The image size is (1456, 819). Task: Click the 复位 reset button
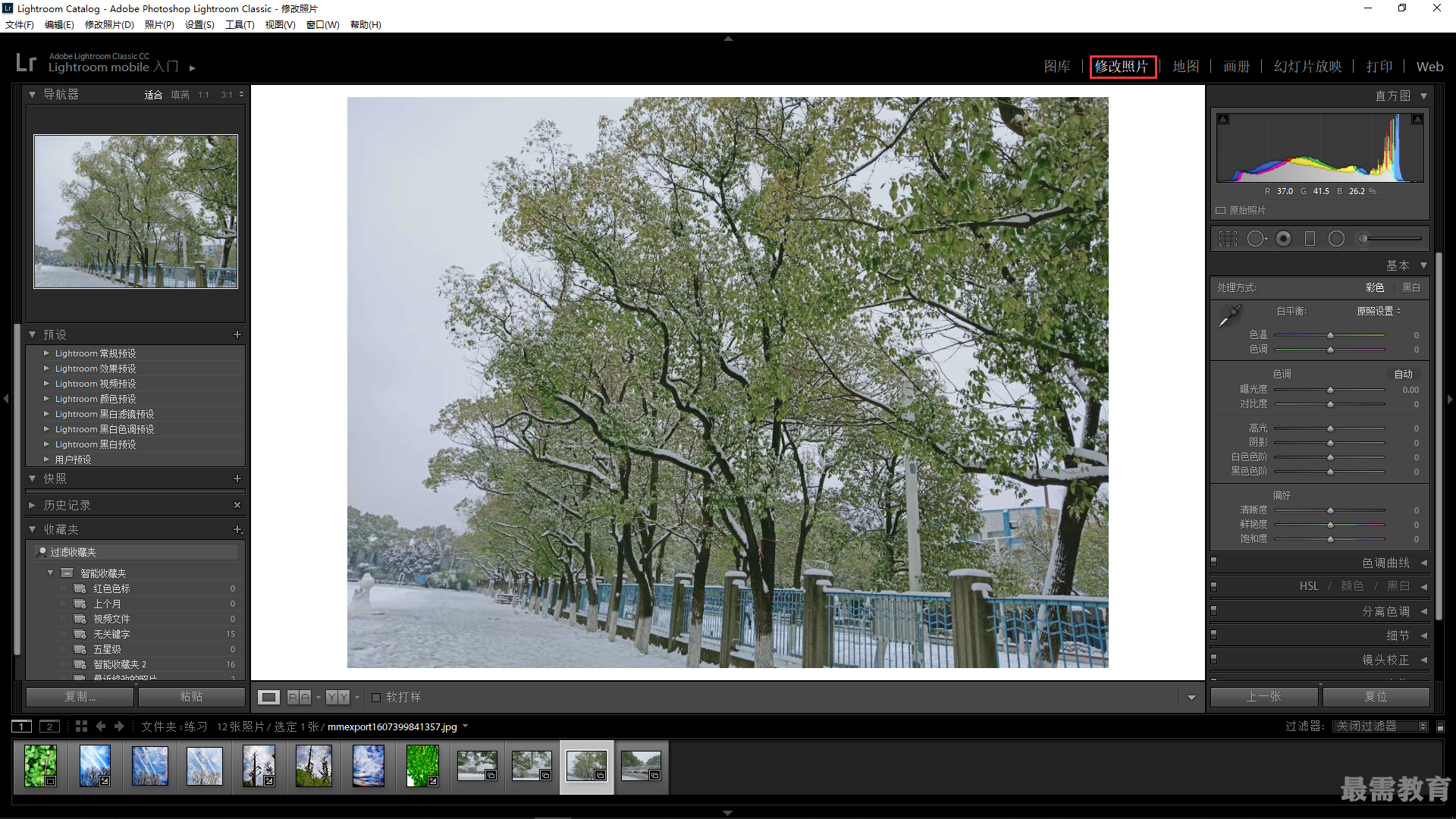click(x=1376, y=697)
